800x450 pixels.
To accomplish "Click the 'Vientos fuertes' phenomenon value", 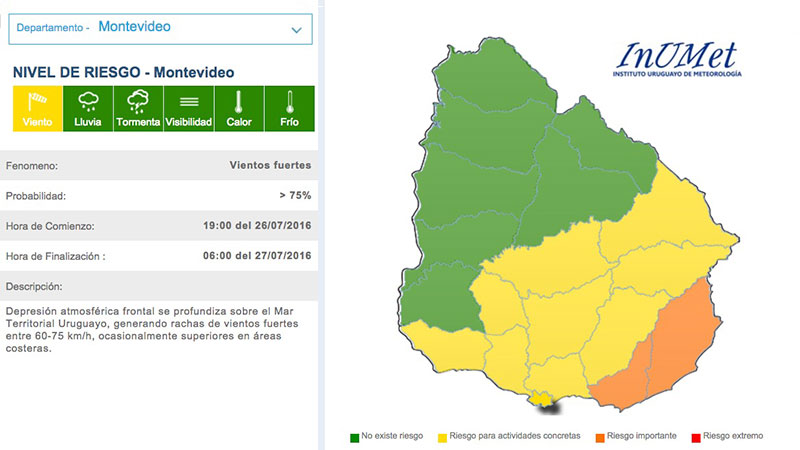I will pos(270,165).
